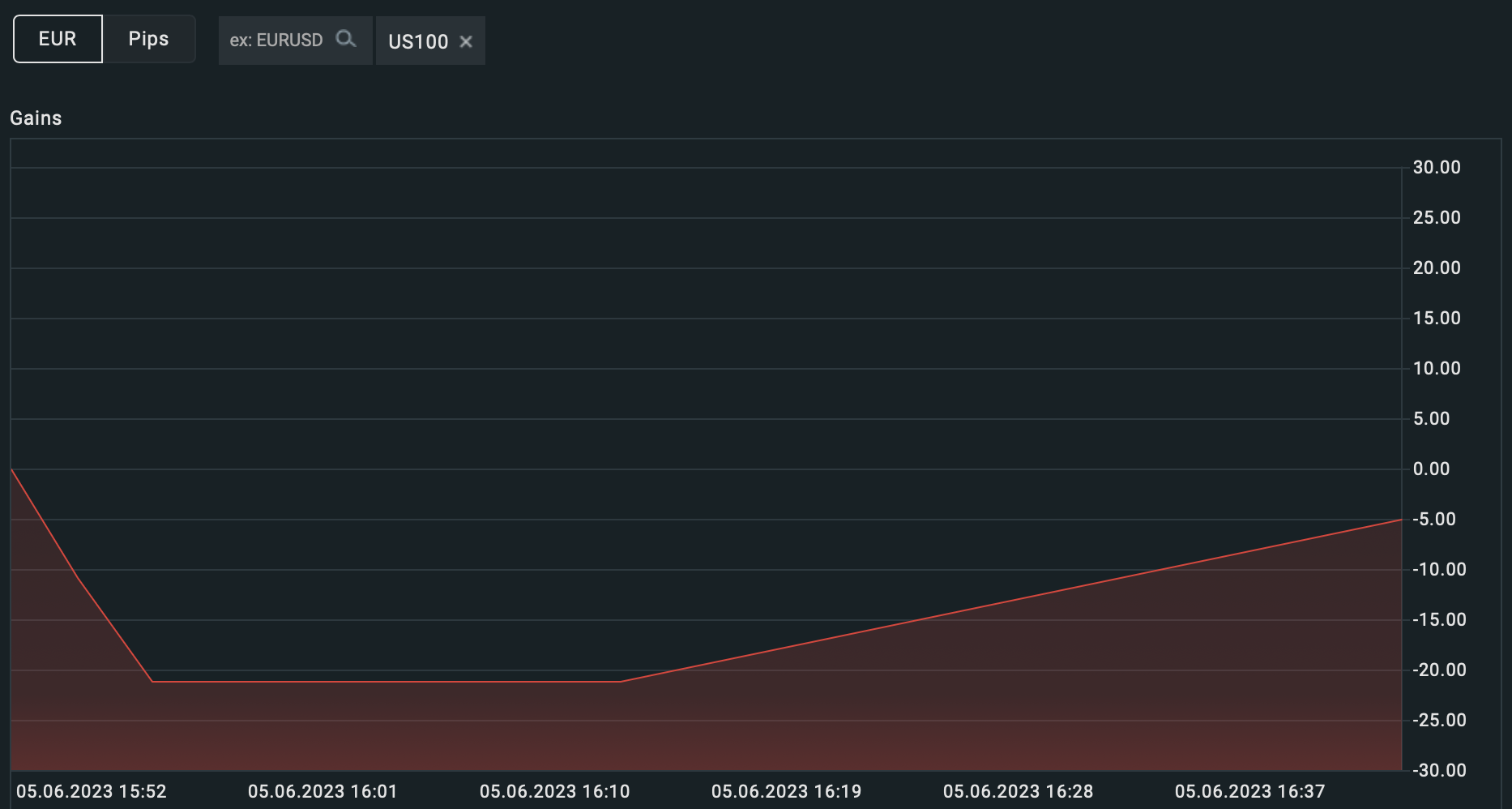Viewport: 1512px width, 809px height.
Task: Click the 05.06.2023 16:37 time label
Action: (x=1250, y=792)
